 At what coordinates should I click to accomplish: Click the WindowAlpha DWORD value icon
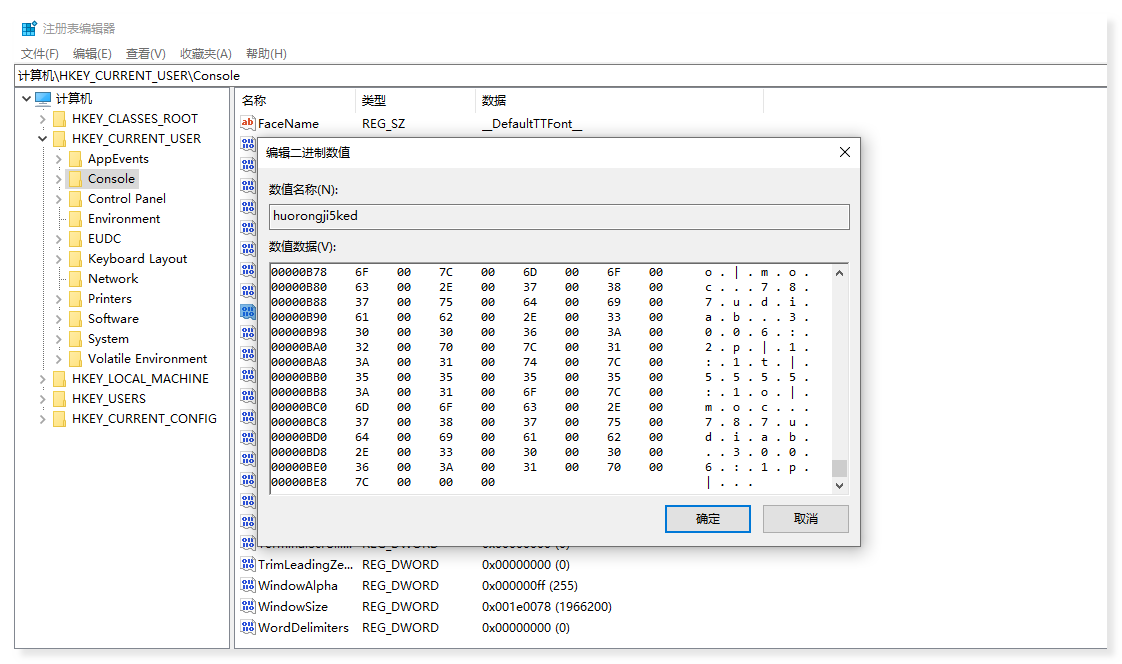pyautogui.click(x=248, y=585)
